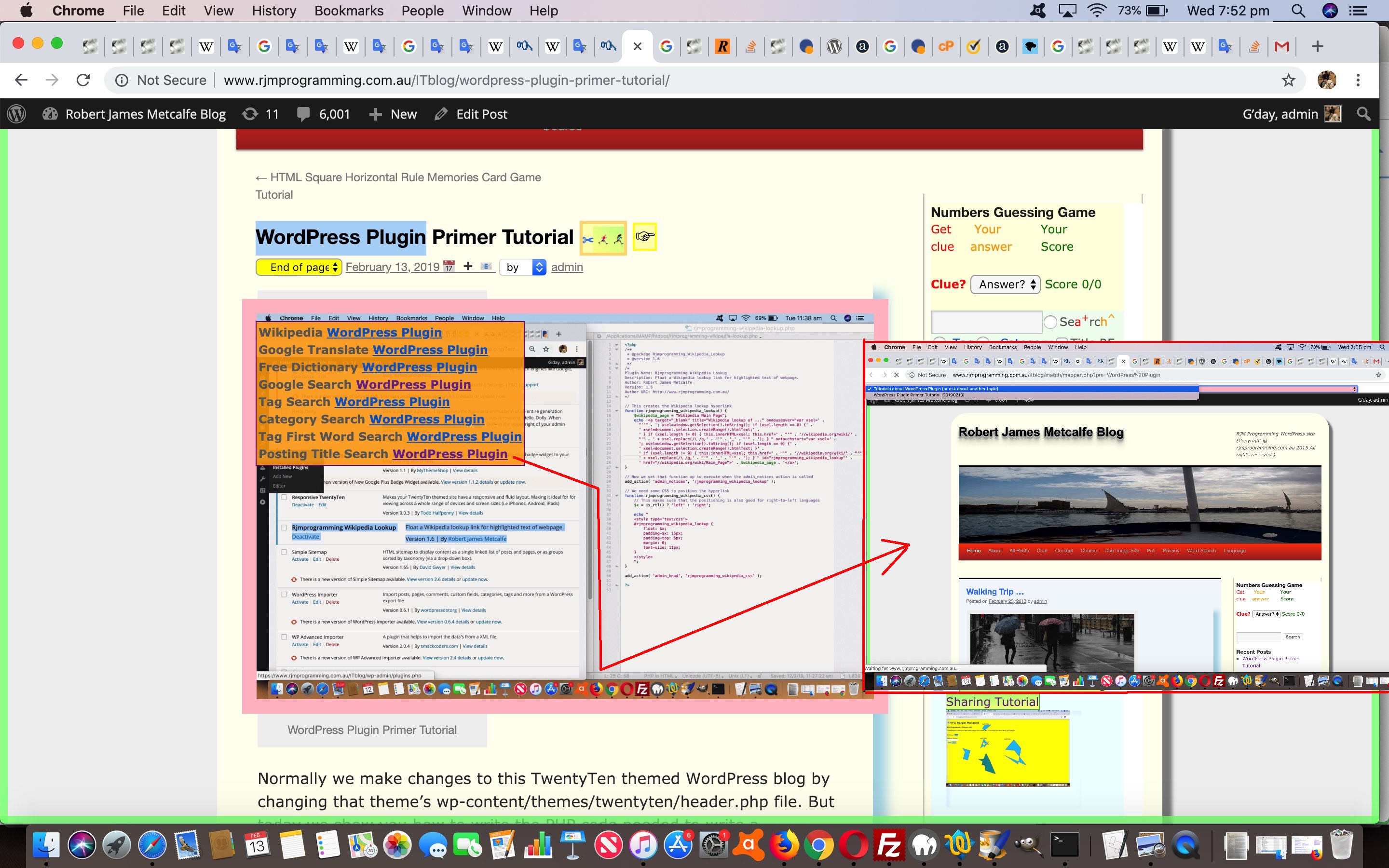Click the Google Search WordPress Plugin link
The height and width of the screenshot is (868, 1389).
413,385
